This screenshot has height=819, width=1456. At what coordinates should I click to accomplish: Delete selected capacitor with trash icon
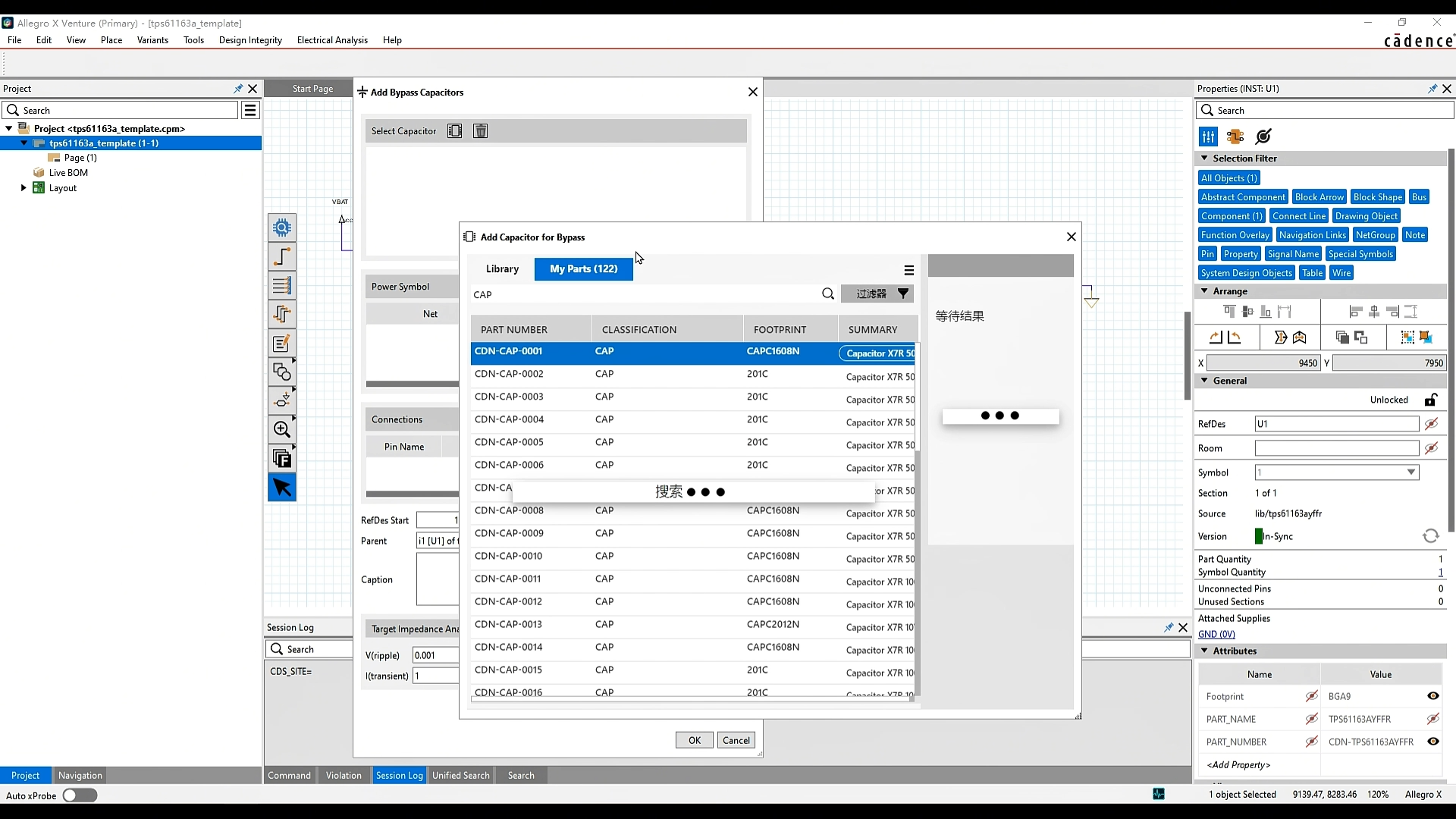pyautogui.click(x=481, y=131)
